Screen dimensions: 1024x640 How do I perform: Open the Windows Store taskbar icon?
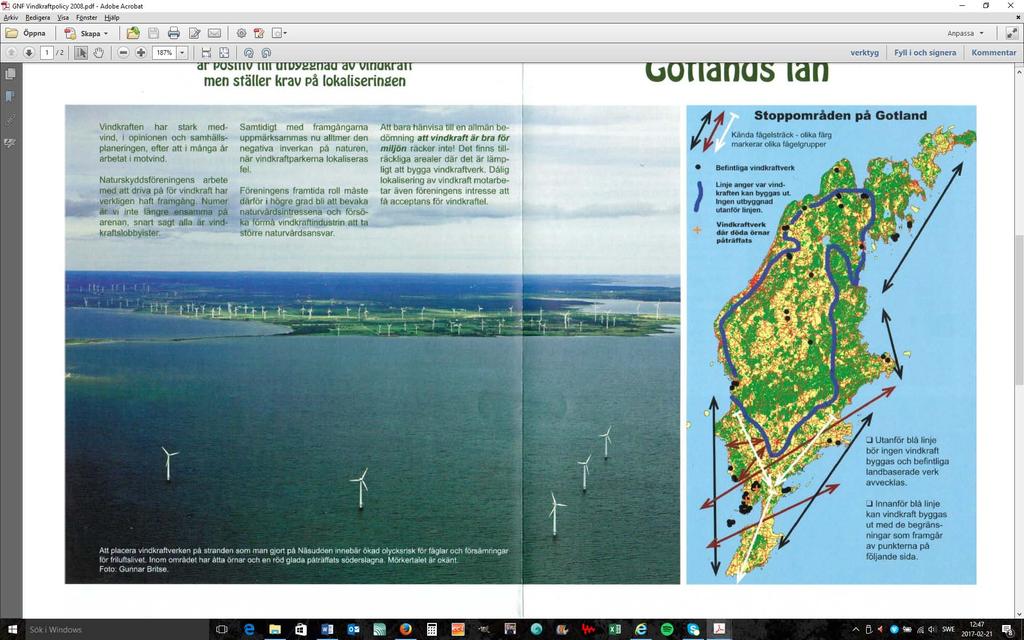pyautogui.click(x=301, y=630)
